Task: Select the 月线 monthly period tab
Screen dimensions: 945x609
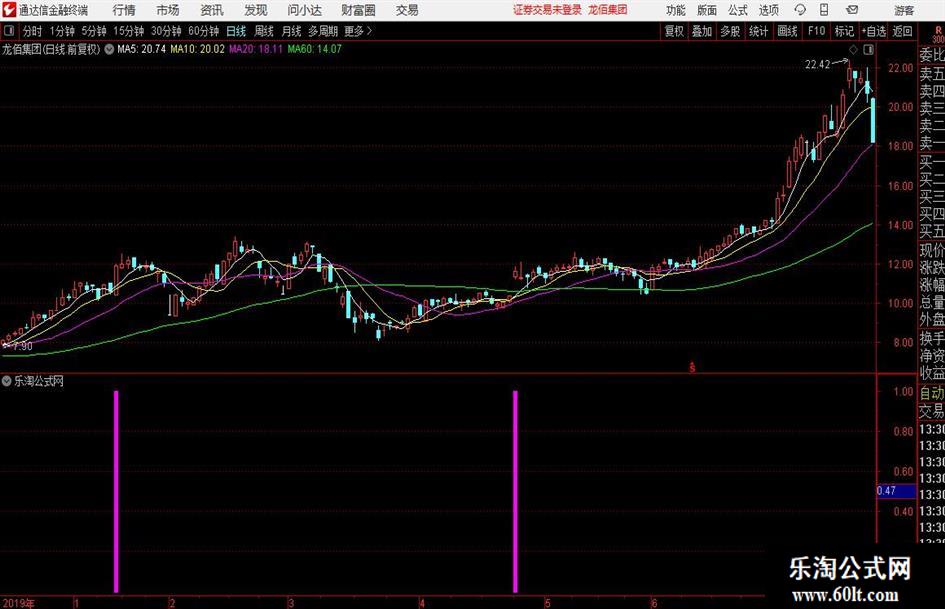Action: pos(291,31)
